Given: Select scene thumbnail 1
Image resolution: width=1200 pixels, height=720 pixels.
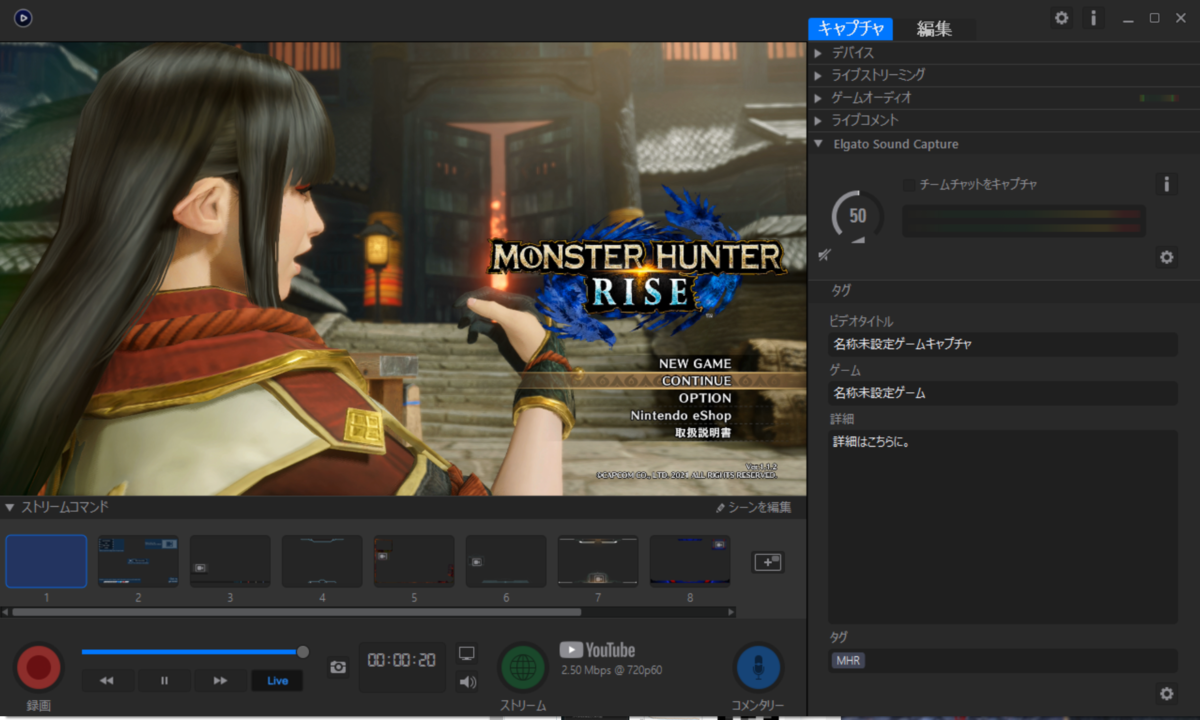Looking at the screenshot, I should pos(46,561).
